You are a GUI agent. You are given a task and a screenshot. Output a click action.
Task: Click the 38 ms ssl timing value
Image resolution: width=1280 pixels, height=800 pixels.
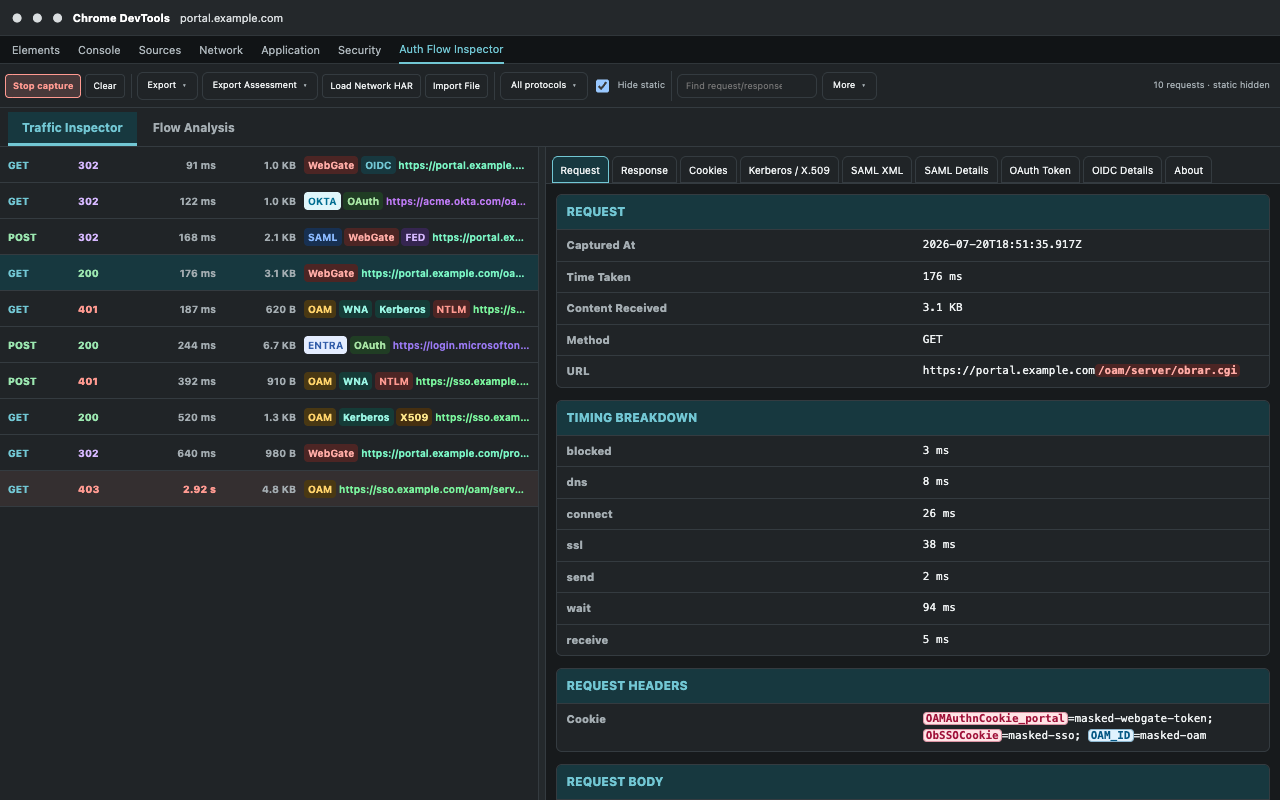click(x=939, y=544)
